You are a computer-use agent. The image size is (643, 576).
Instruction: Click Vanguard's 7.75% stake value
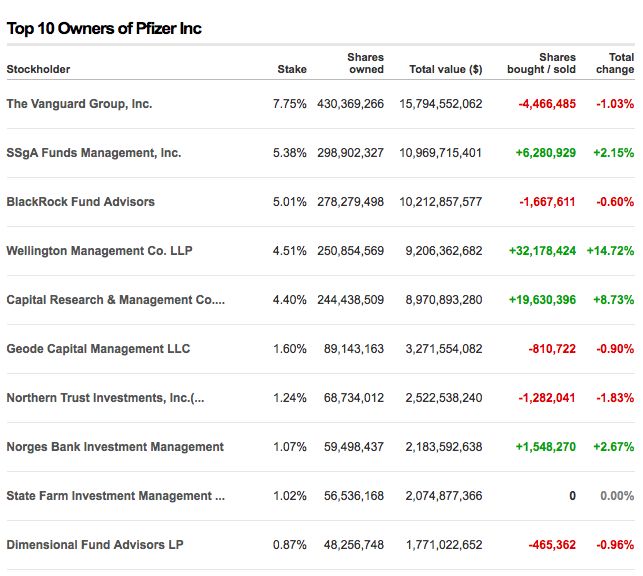[290, 104]
